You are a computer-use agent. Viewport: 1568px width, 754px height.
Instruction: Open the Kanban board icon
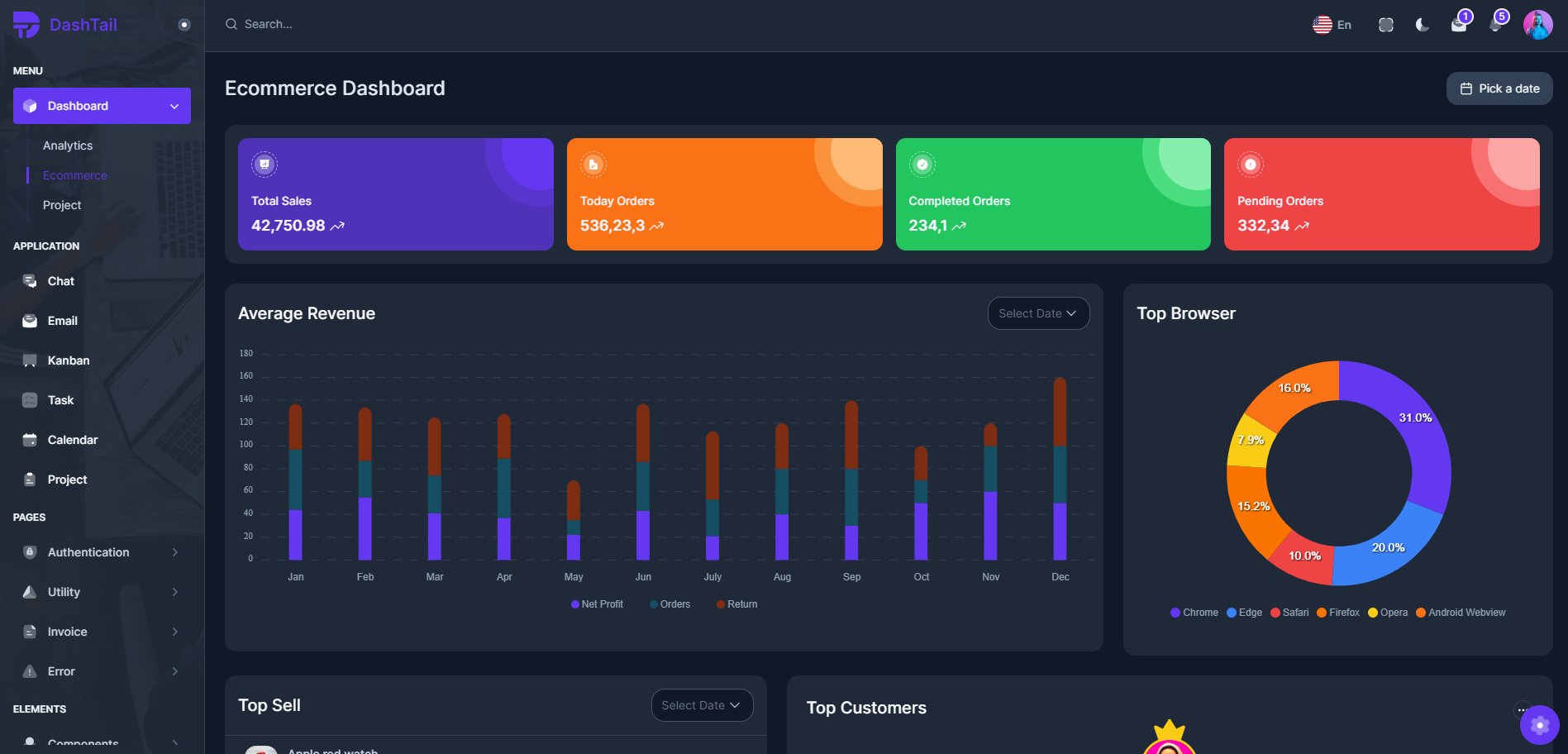pyautogui.click(x=29, y=360)
